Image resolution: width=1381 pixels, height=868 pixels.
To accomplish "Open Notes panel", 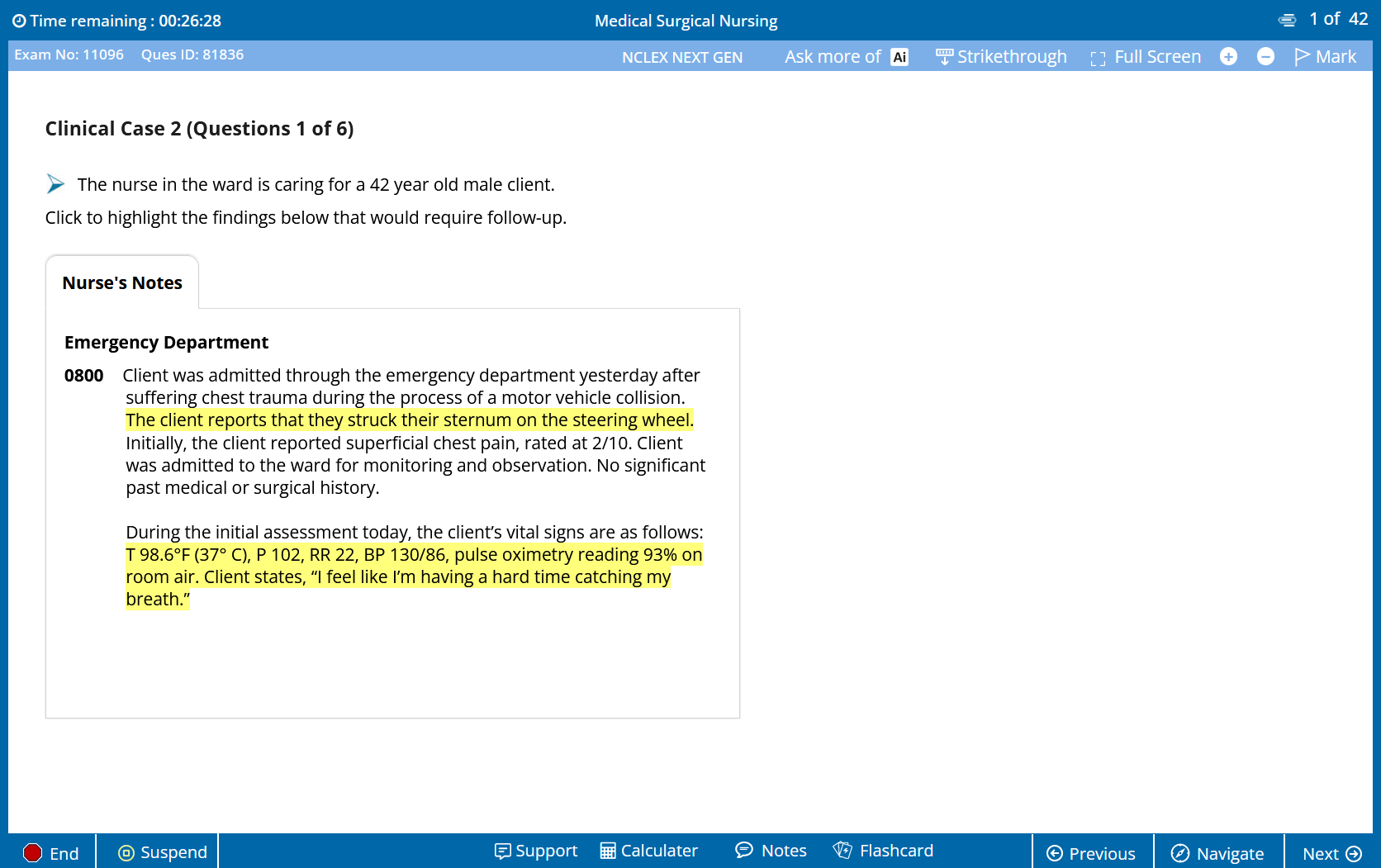I will pos(771,851).
